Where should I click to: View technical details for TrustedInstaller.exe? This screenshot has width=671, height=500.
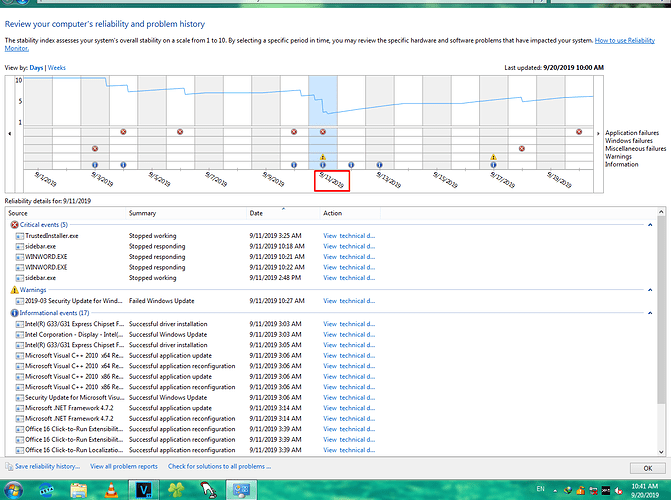coord(349,236)
